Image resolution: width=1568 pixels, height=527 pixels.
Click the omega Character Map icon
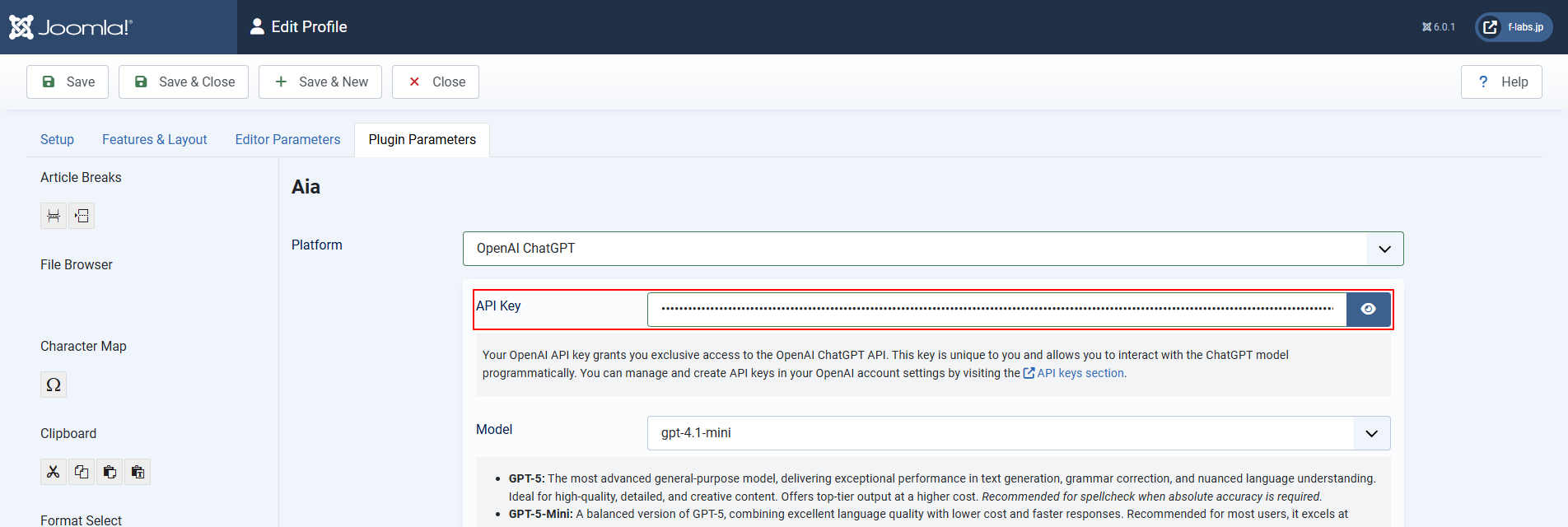coord(54,385)
